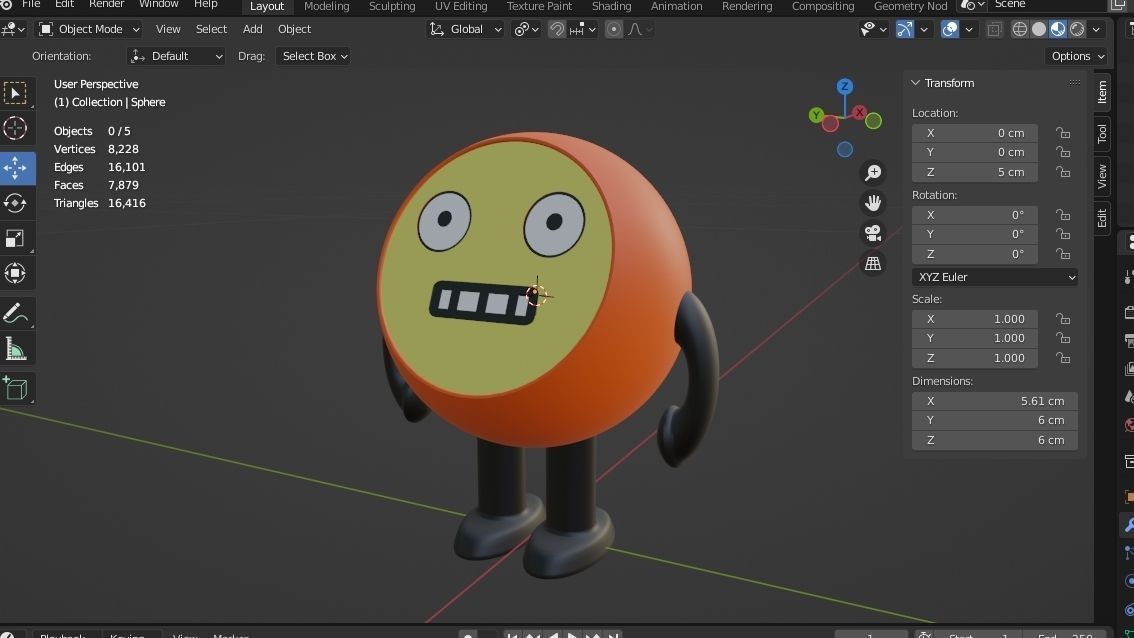Open Orientation Default dropdown
1134x638 pixels.
pyautogui.click(x=176, y=56)
